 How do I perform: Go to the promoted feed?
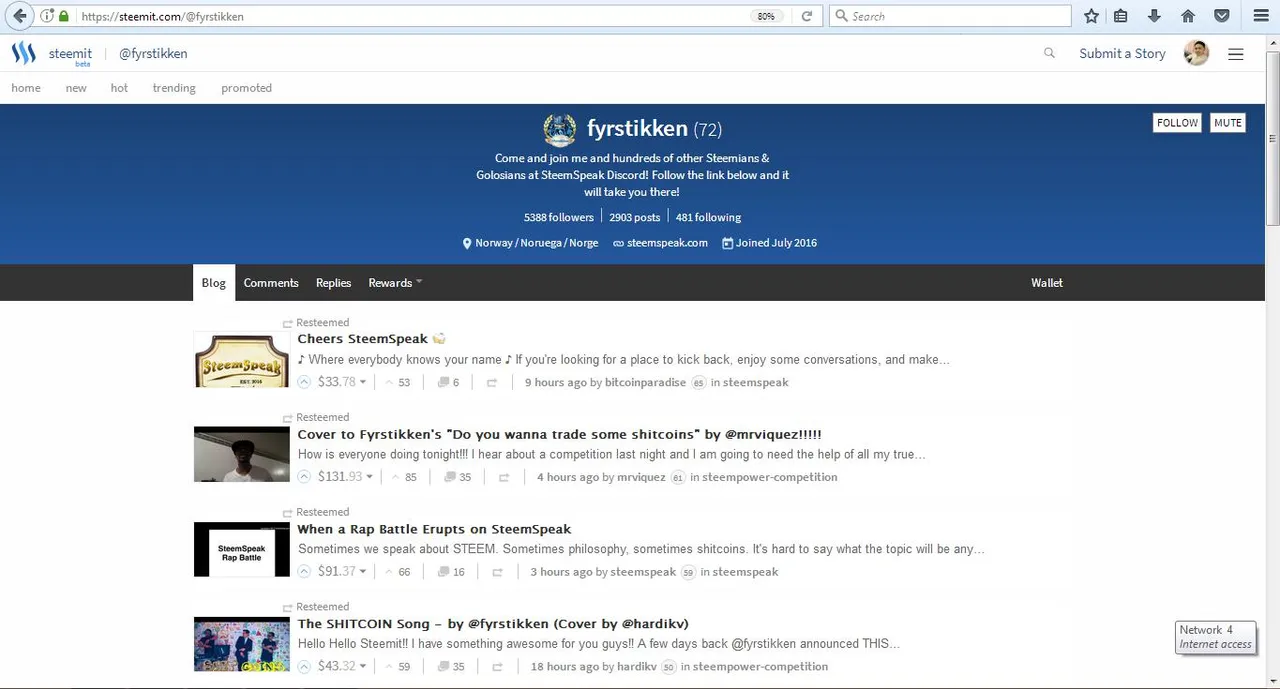click(x=246, y=88)
